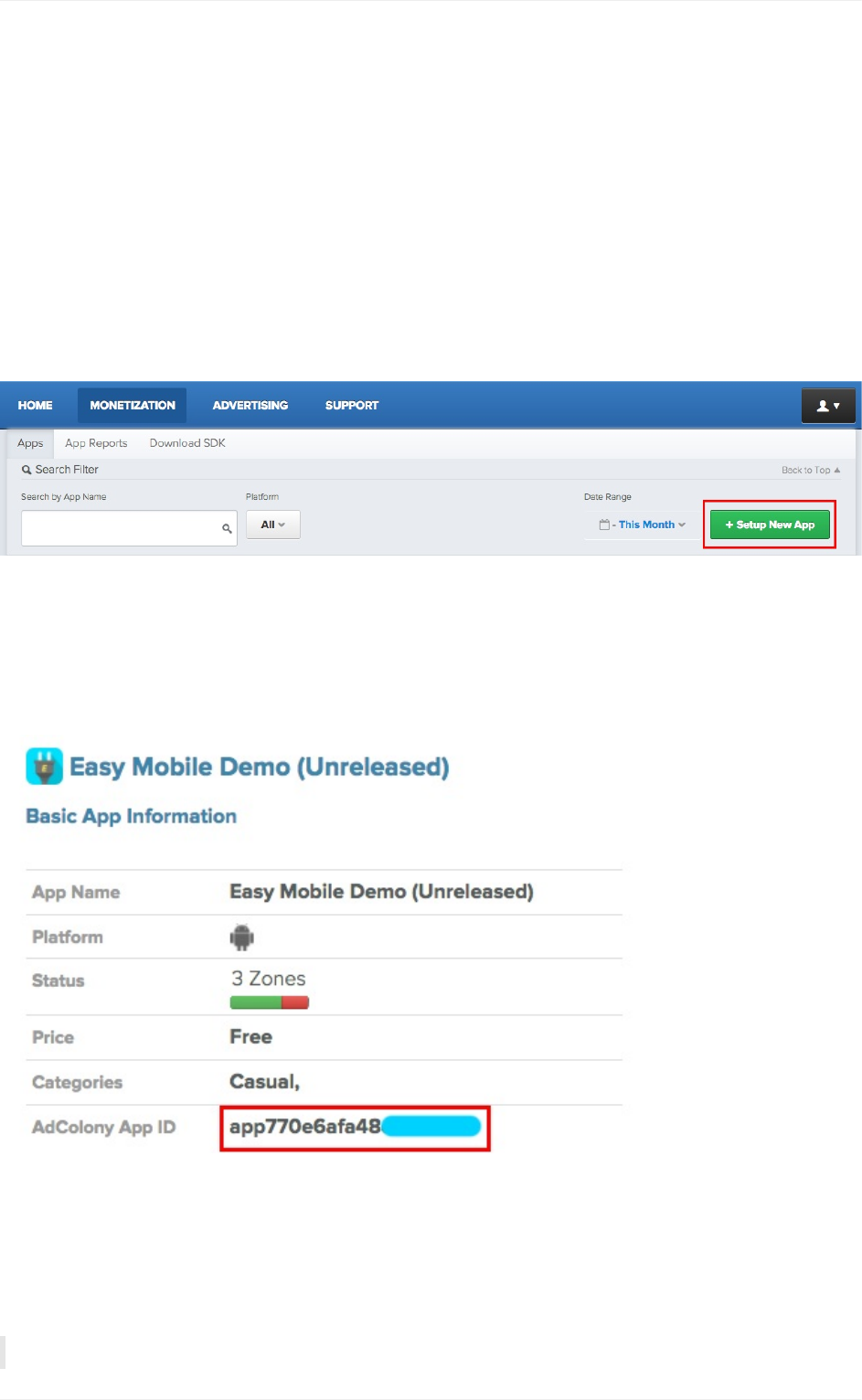The width and height of the screenshot is (862, 1400).
Task: Click the Basic App Information heading
Action: point(131,816)
